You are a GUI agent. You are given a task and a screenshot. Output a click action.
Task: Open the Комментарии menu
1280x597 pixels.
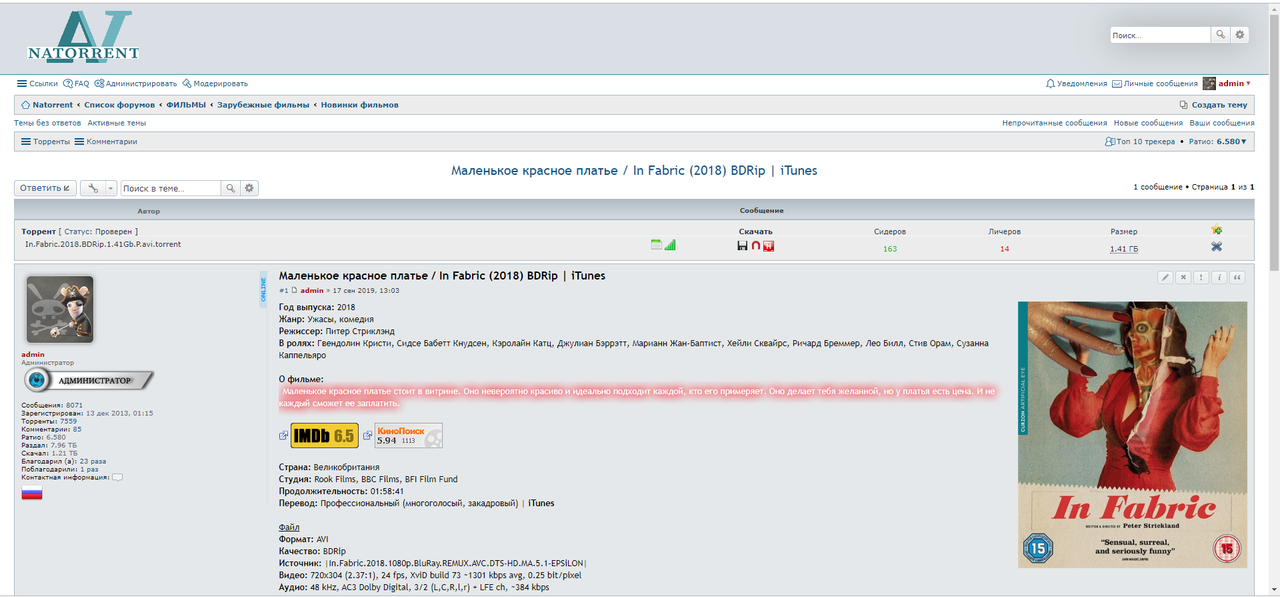105,142
